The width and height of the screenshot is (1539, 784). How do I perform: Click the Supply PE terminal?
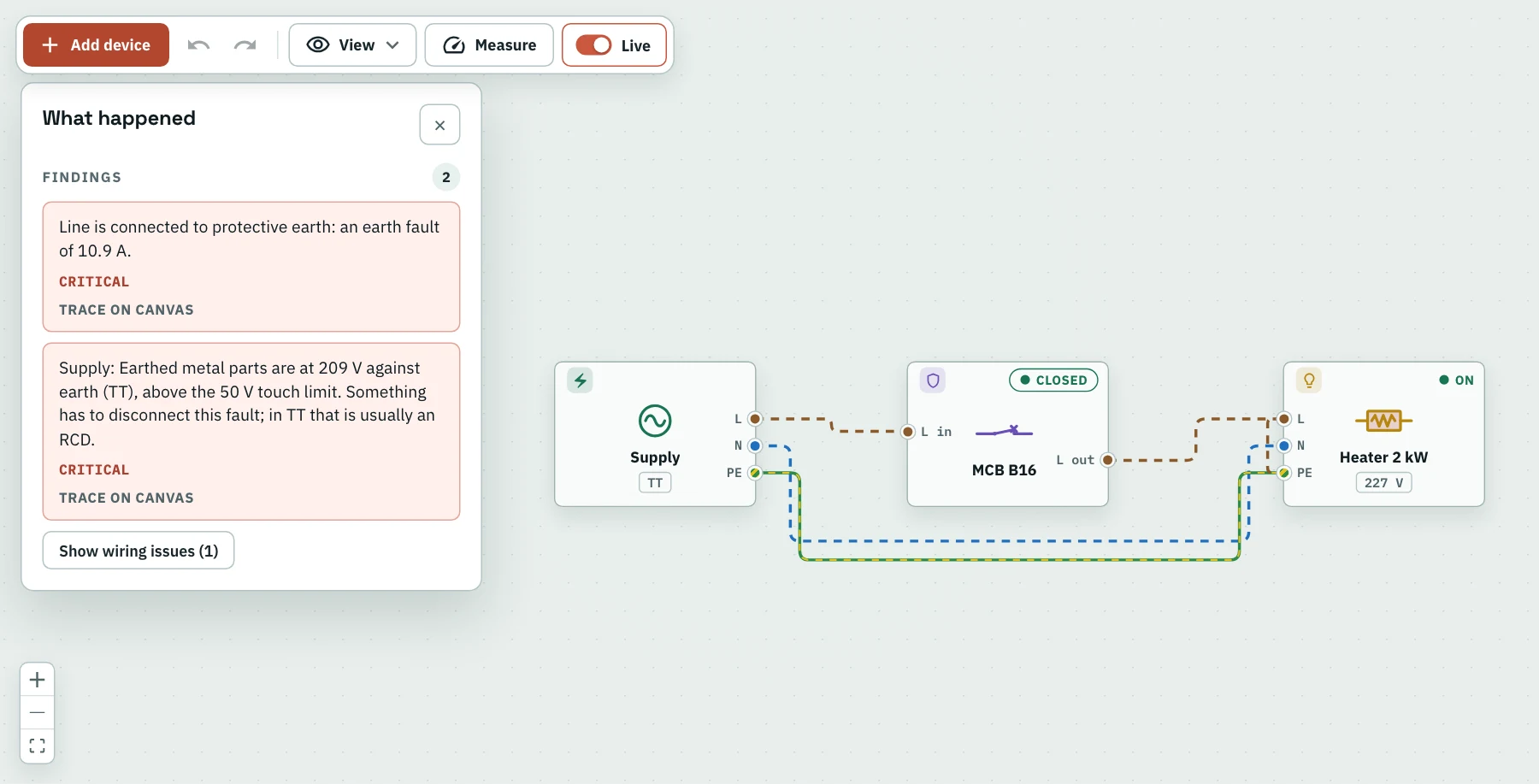[755, 473]
